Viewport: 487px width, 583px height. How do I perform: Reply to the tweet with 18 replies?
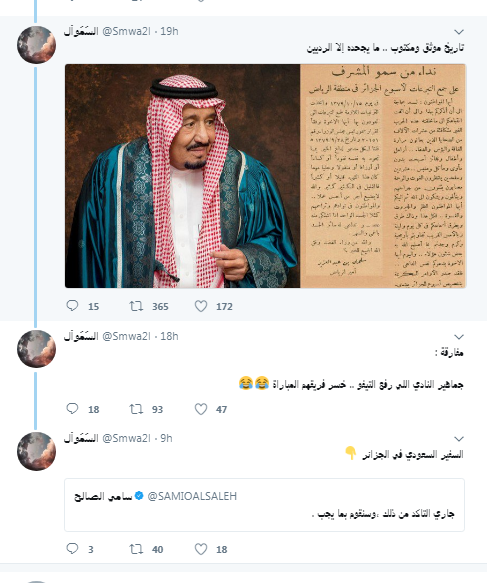click(x=72, y=409)
